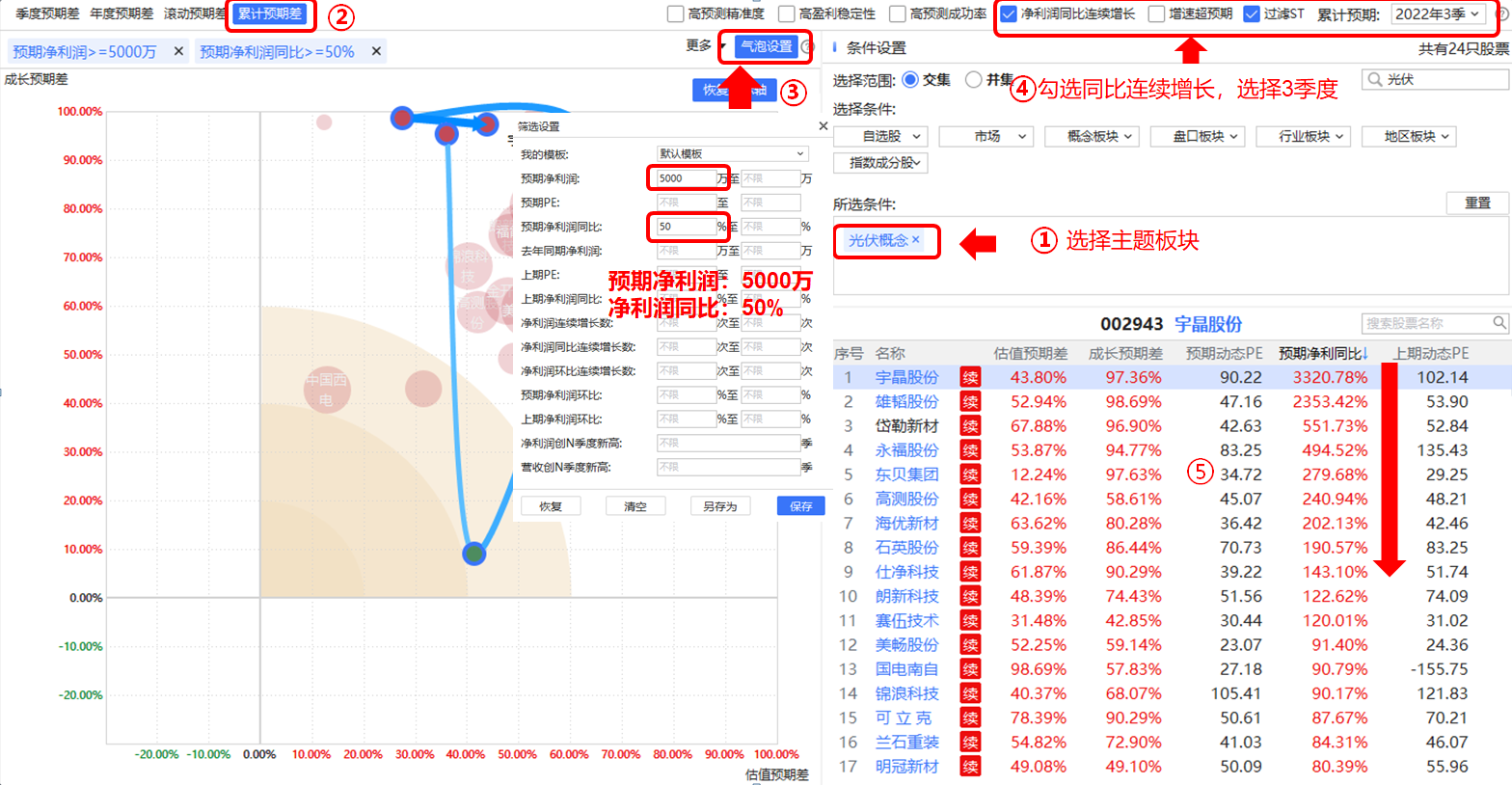Expand the 盘口板块 dropdown
1512x785 pixels.
click(x=1198, y=136)
